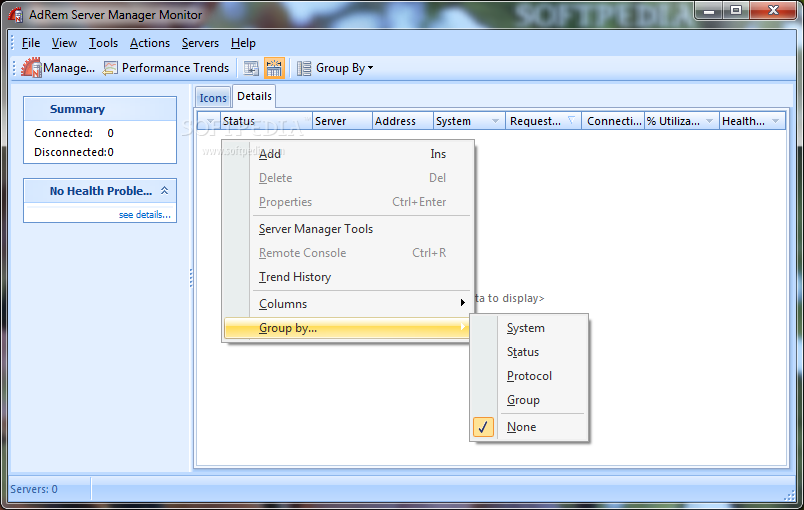
Task: Open the Servers menu
Action: [200, 43]
